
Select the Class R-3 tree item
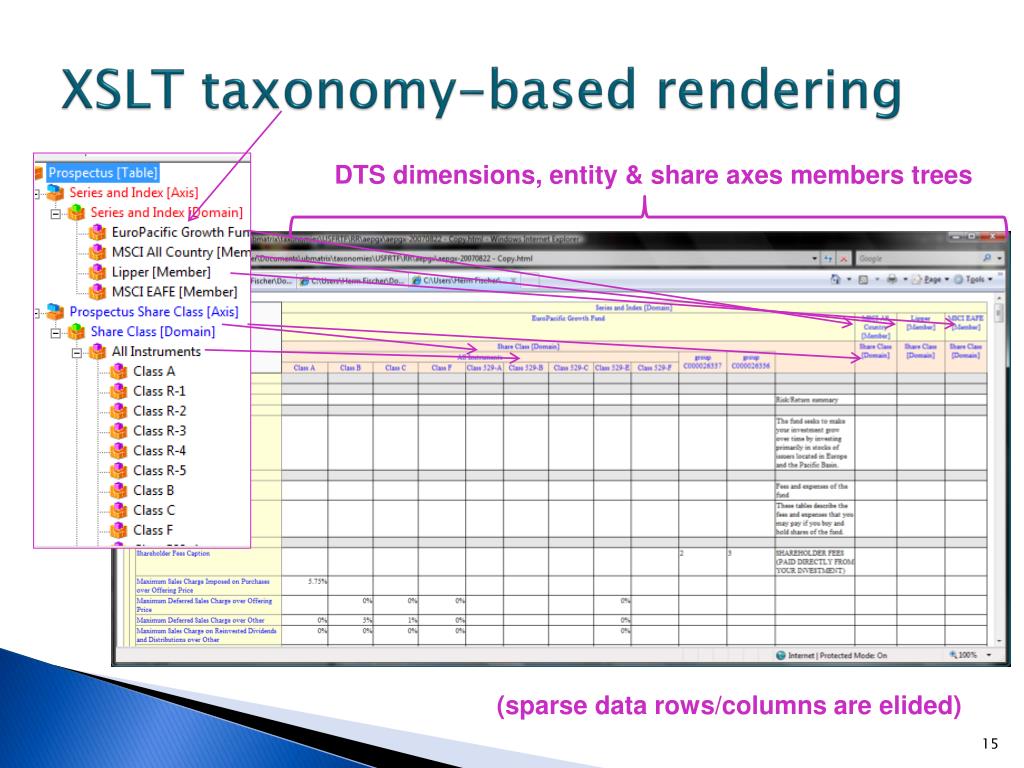pyautogui.click(x=159, y=431)
